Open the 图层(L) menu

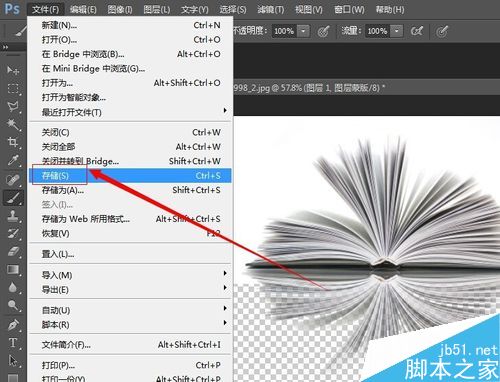pyautogui.click(x=157, y=9)
